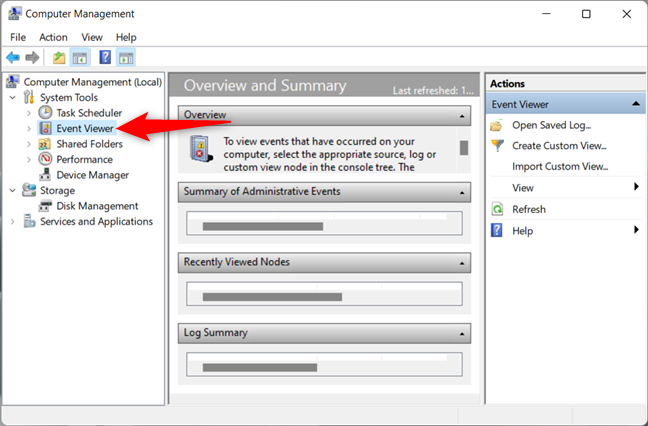
Task: Select Disk Management in console tree
Action: tap(98, 206)
